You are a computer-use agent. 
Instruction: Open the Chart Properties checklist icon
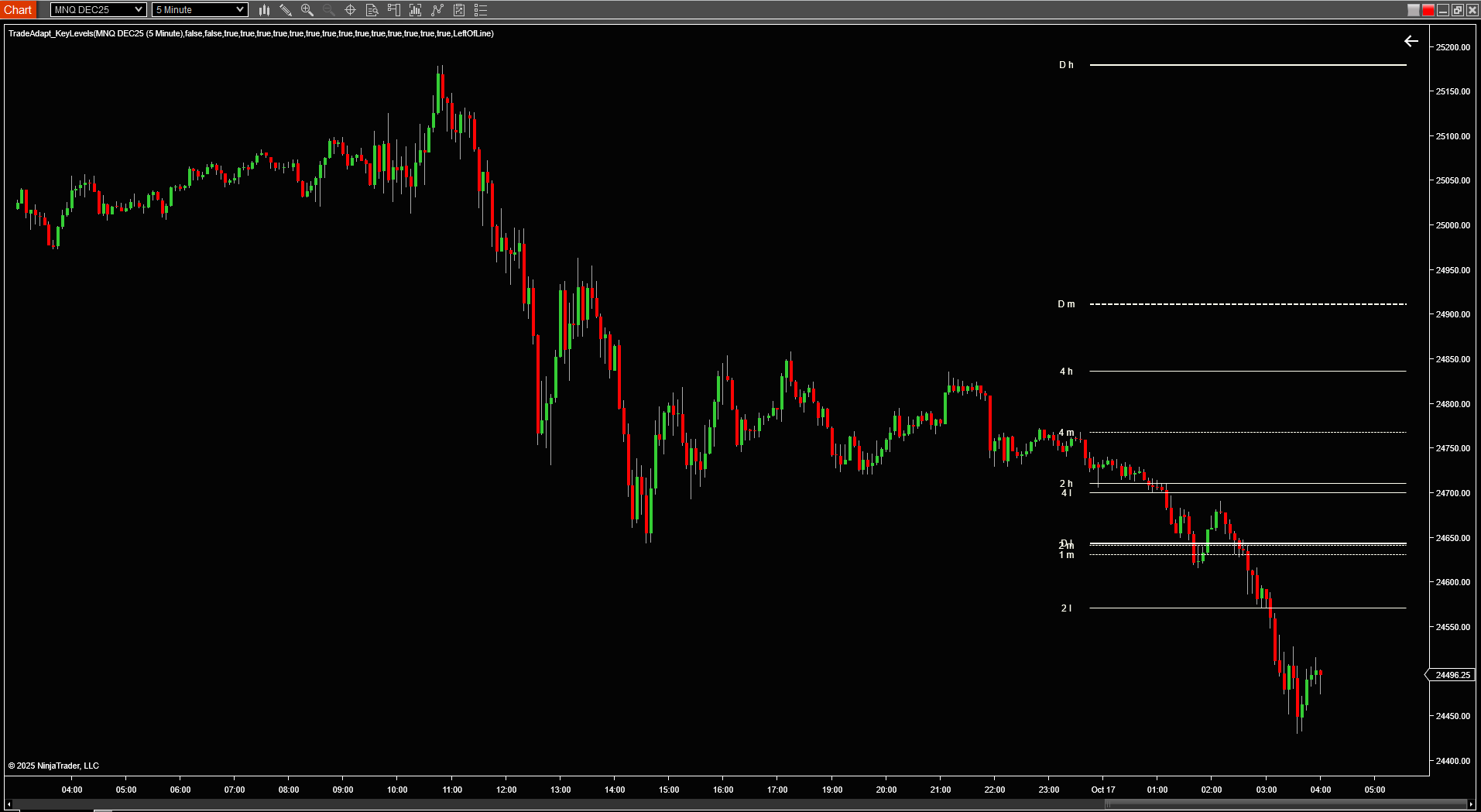[458, 10]
